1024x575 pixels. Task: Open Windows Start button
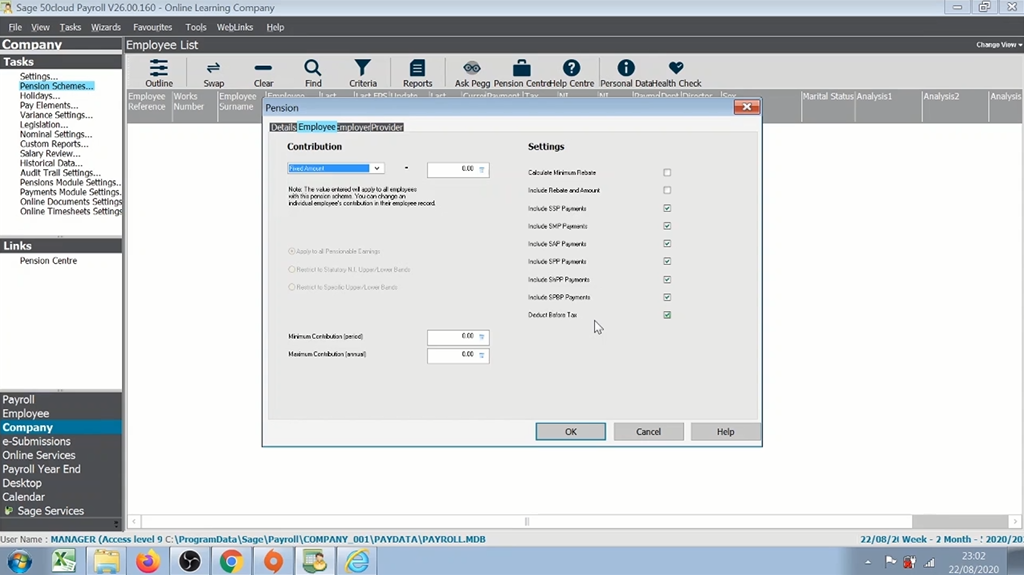[x=19, y=562]
